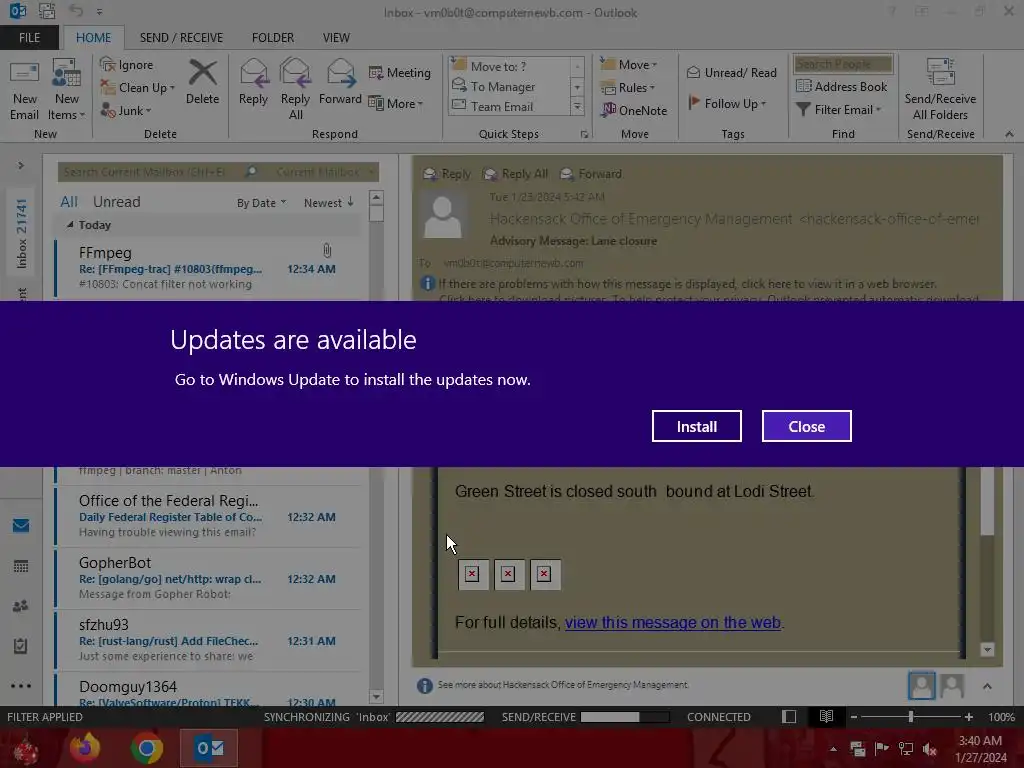Open the Follow Up flag menu

727,103
